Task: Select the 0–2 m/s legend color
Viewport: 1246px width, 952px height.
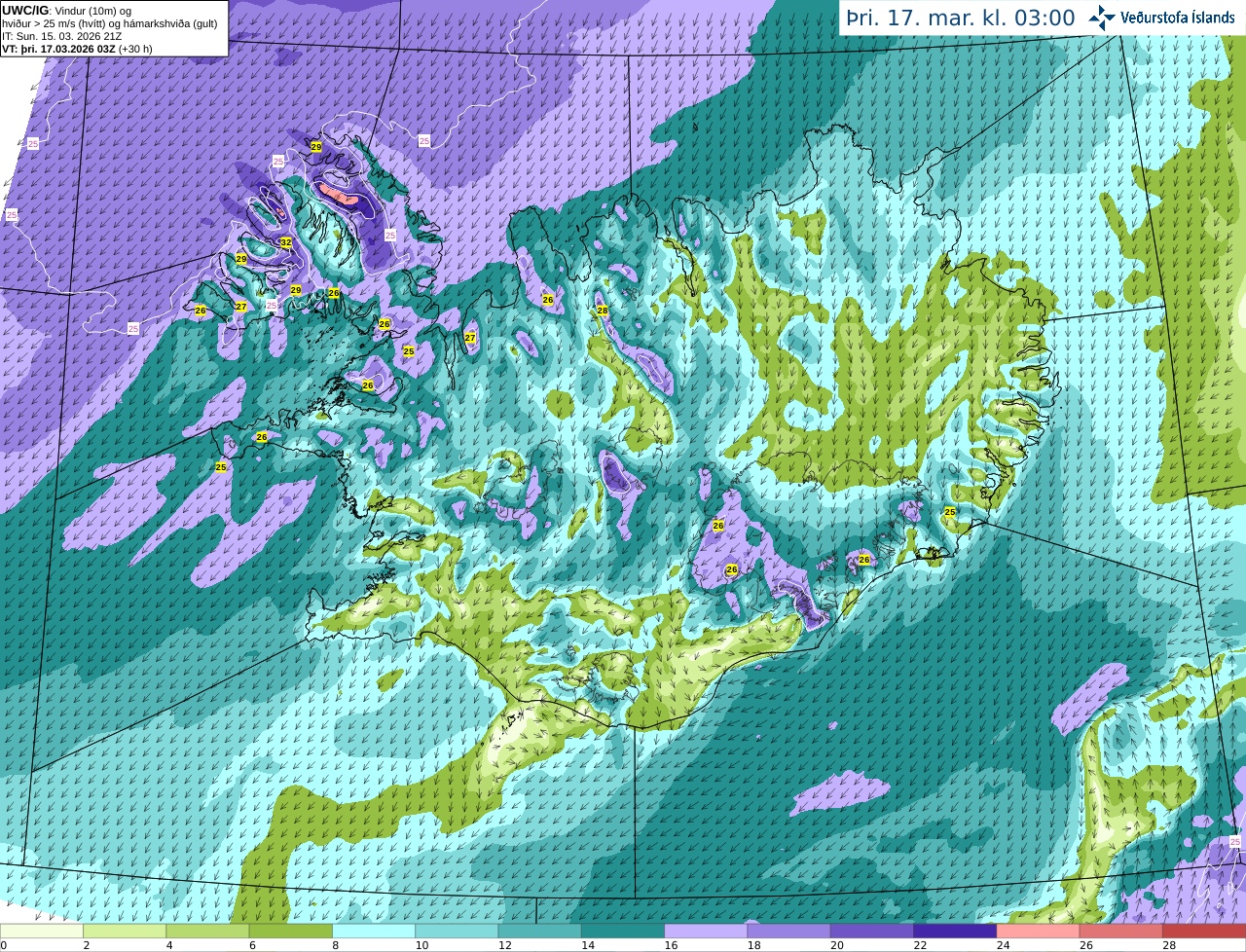Action: [42, 931]
